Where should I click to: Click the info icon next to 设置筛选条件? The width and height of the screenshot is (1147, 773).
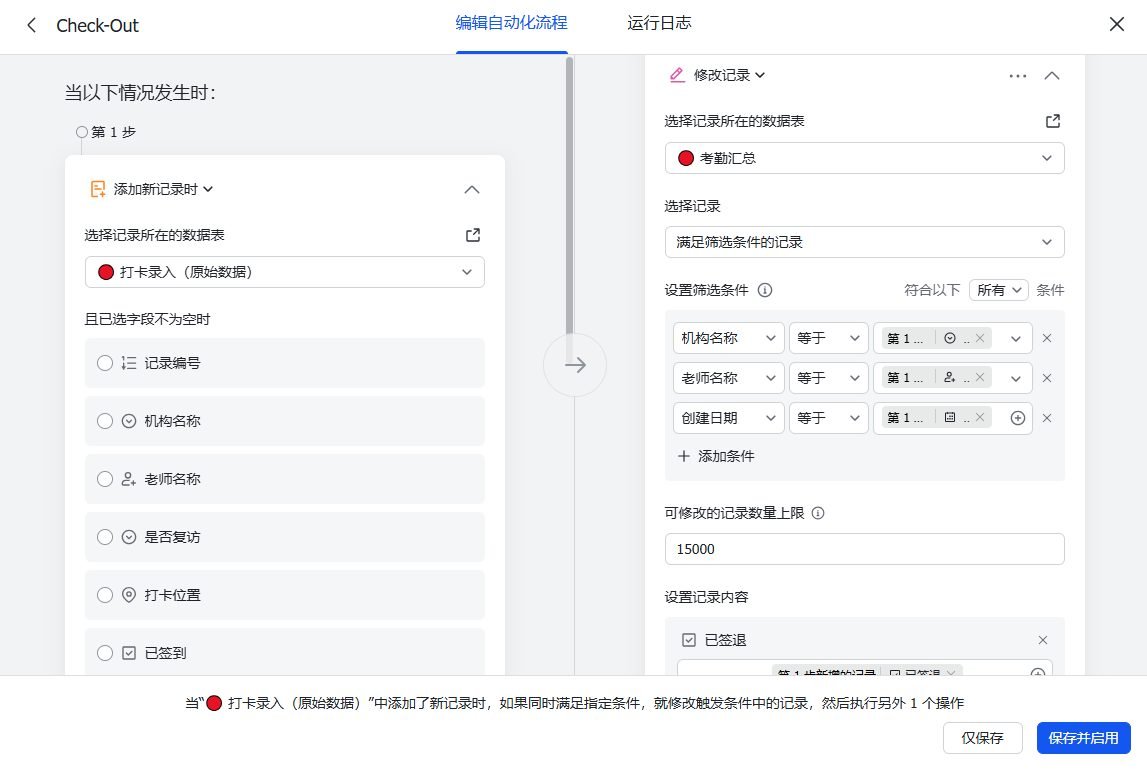click(765, 290)
